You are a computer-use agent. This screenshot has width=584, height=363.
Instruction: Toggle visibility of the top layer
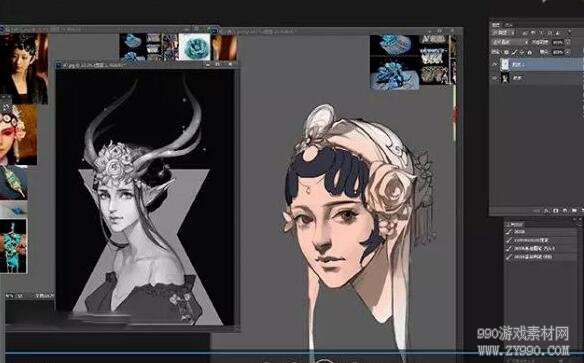pyautogui.click(x=494, y=64)
